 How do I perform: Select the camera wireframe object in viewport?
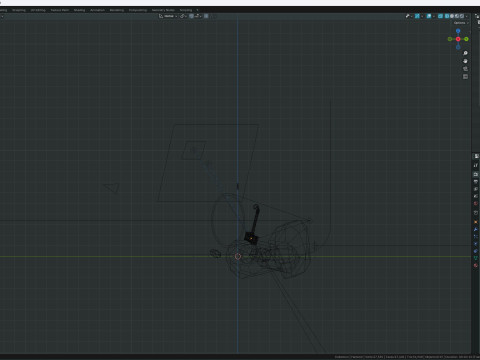click(112, 188)
